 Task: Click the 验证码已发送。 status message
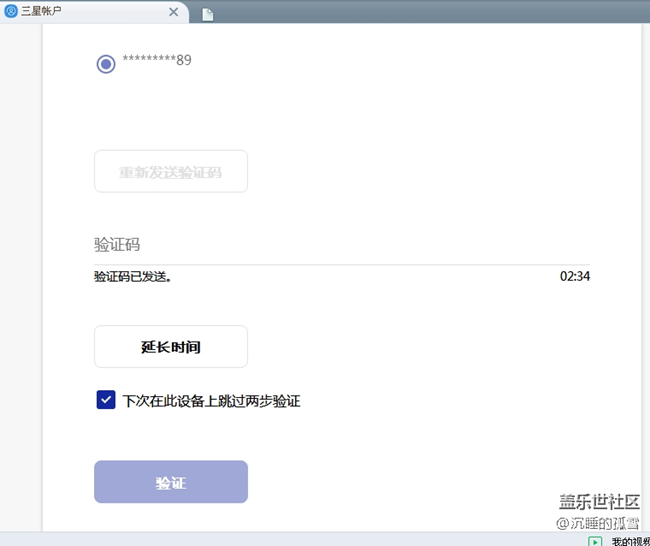[133, 277]
